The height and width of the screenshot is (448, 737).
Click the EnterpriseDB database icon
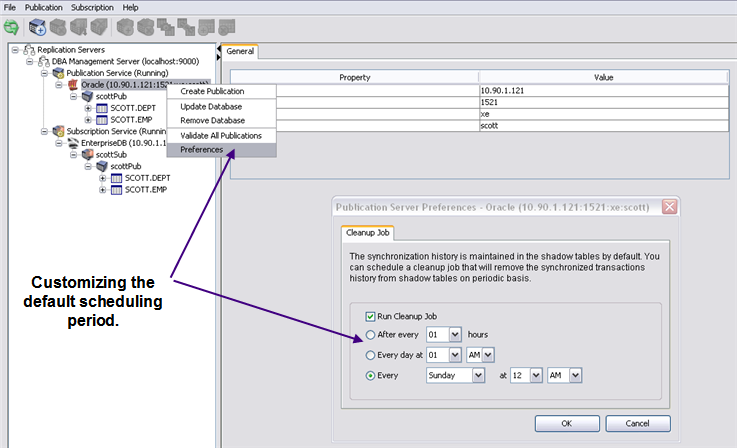(x=73, y=143)
